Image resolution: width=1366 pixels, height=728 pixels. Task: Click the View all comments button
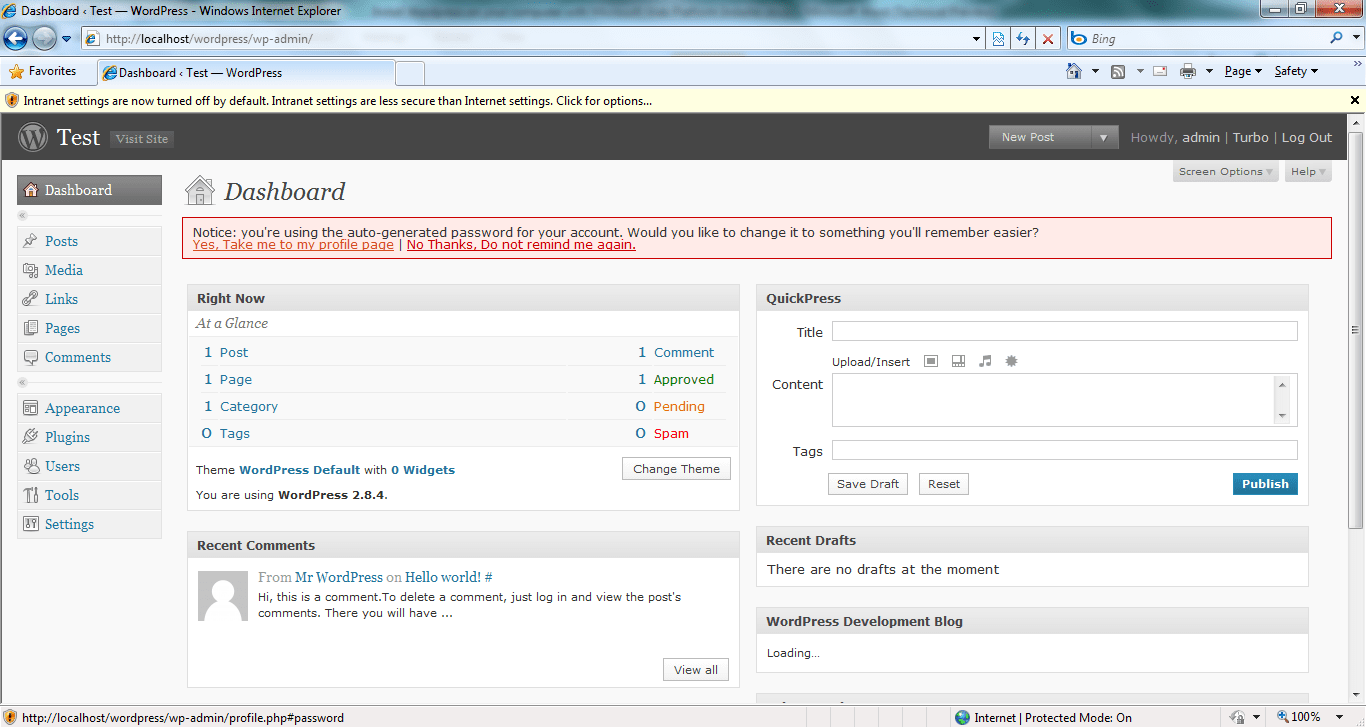tap(696, 670)
